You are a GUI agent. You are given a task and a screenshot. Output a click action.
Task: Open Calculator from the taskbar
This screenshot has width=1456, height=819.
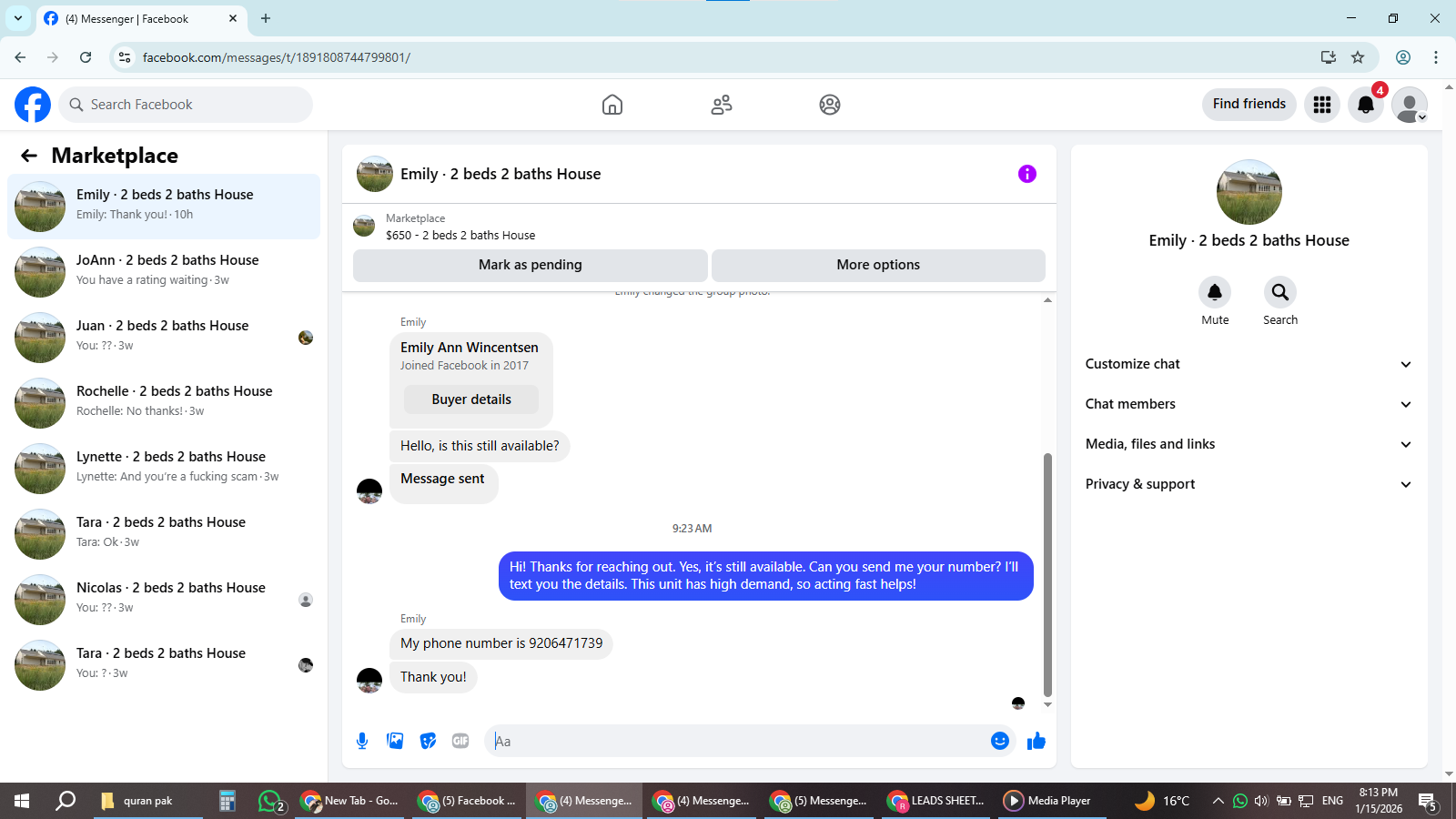click(227, 801)
